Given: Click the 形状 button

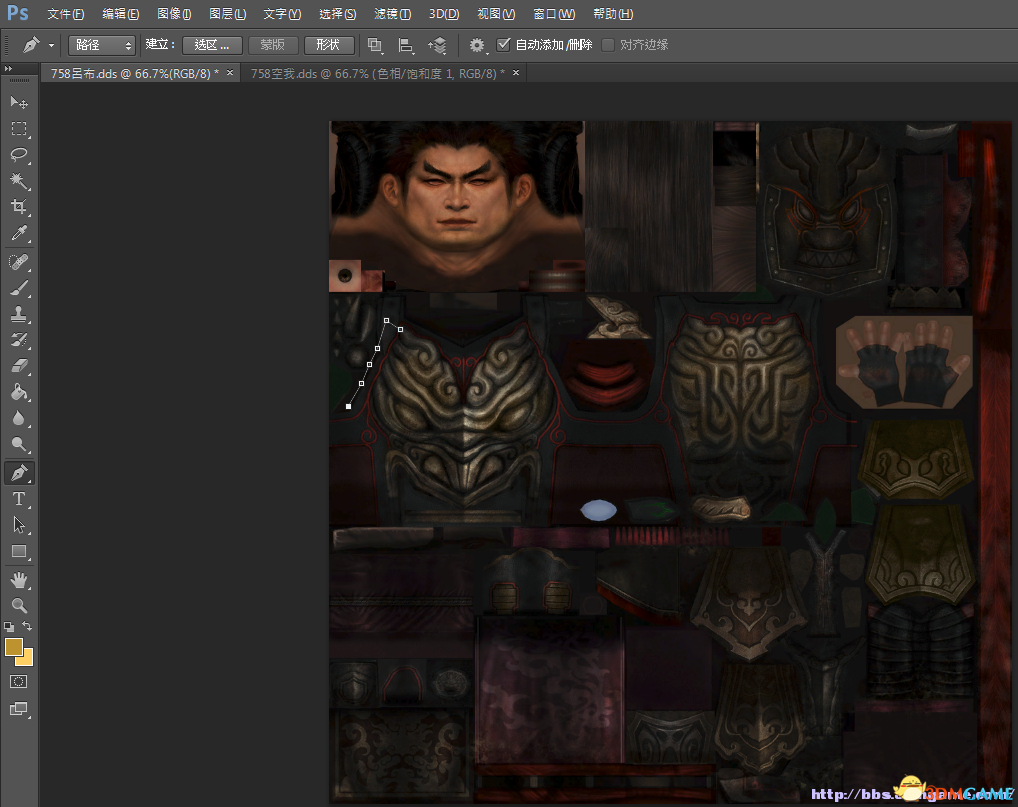Looking at the screenshot, I should pyautogui.click(x=328, y=45).
